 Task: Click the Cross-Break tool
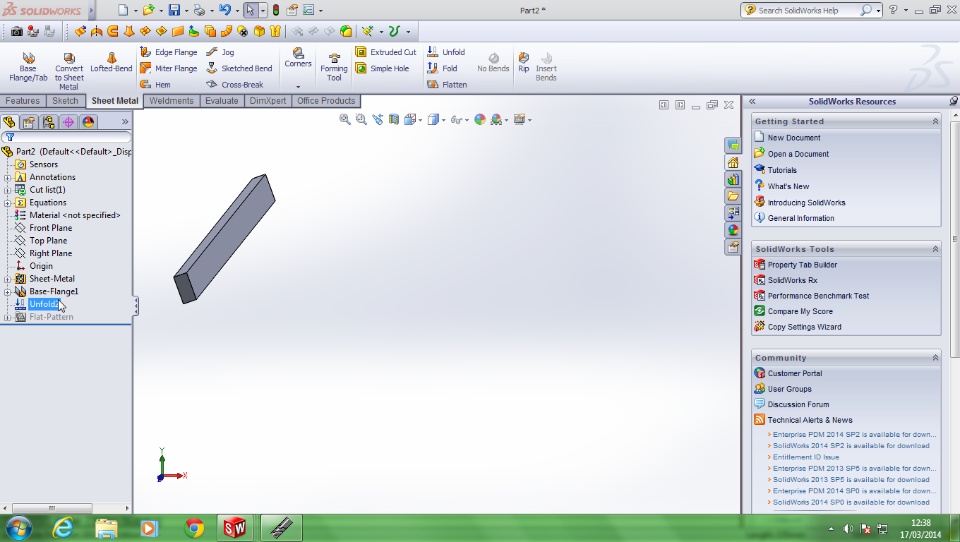[235, 85]
